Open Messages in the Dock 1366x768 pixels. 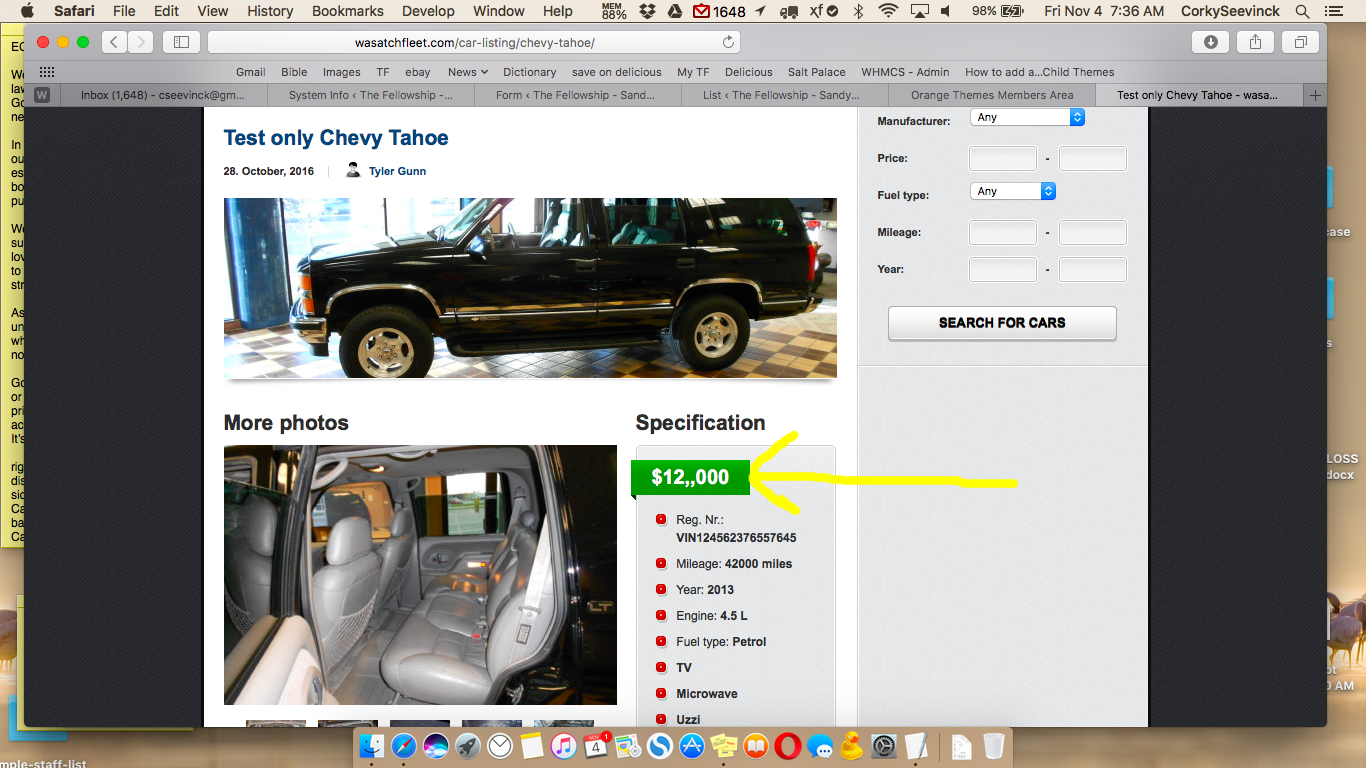coord(820,745)
